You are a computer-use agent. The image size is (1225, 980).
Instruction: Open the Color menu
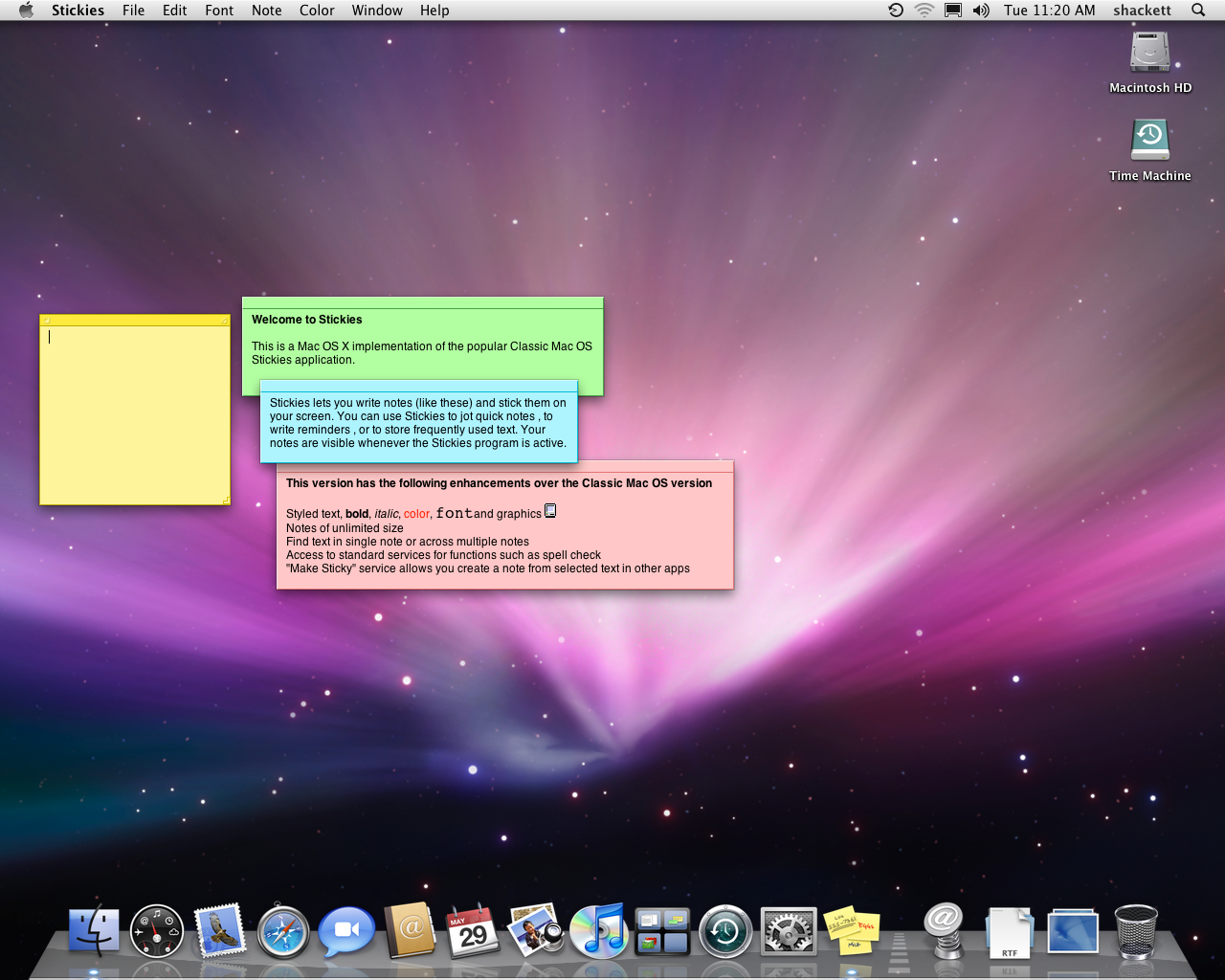[317, 11]
